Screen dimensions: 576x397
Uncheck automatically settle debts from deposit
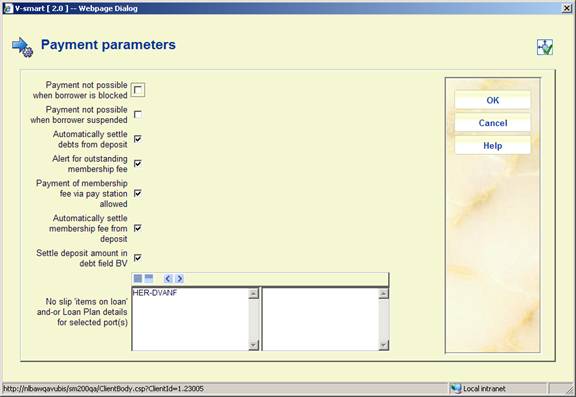pyautogui.click(x=138, y=139)
